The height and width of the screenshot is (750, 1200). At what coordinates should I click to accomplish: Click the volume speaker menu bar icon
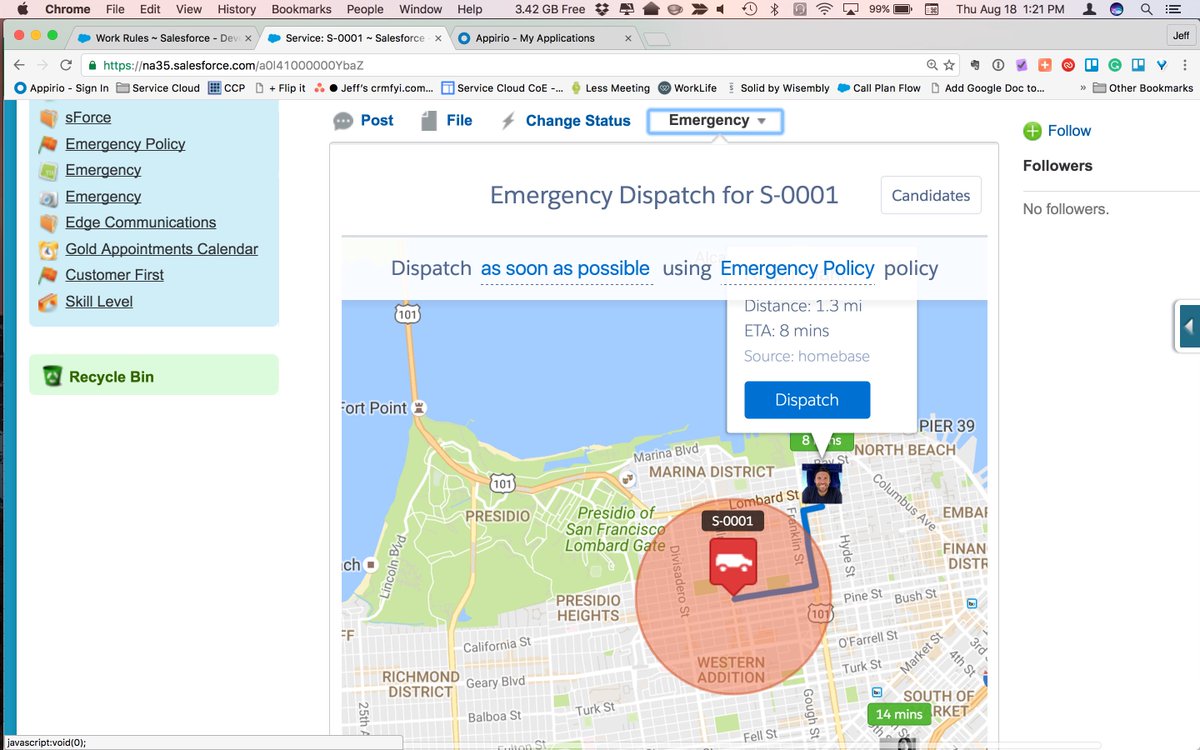[720, 9]
